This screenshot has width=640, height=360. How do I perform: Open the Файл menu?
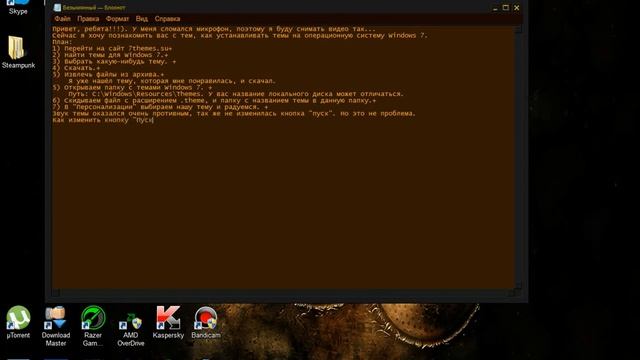(62, 19)
